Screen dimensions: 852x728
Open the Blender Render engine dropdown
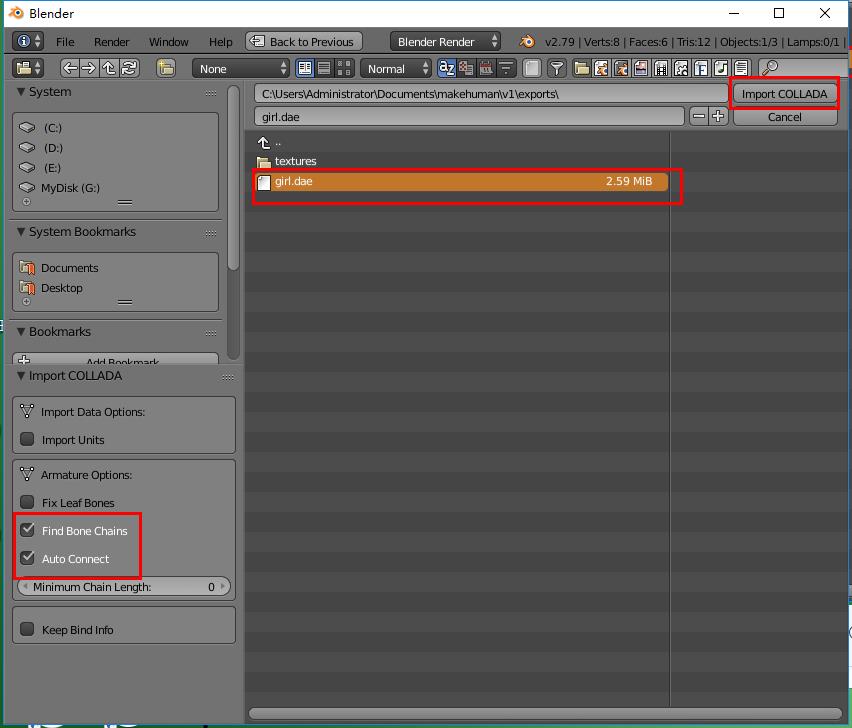(x=445, y=41)
